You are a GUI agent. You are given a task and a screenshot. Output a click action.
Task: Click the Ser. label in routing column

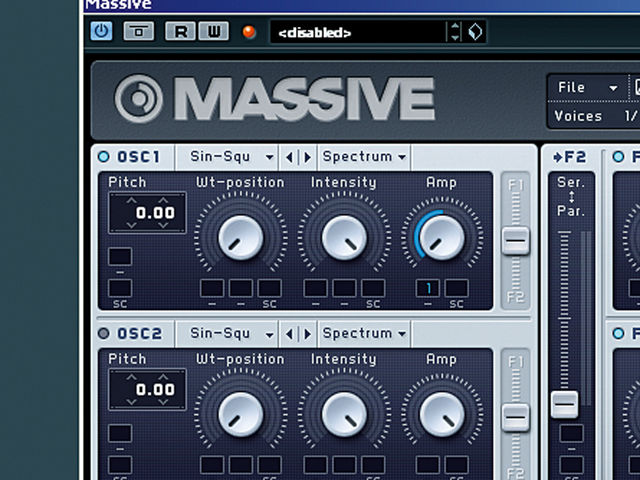pos(571,182)
